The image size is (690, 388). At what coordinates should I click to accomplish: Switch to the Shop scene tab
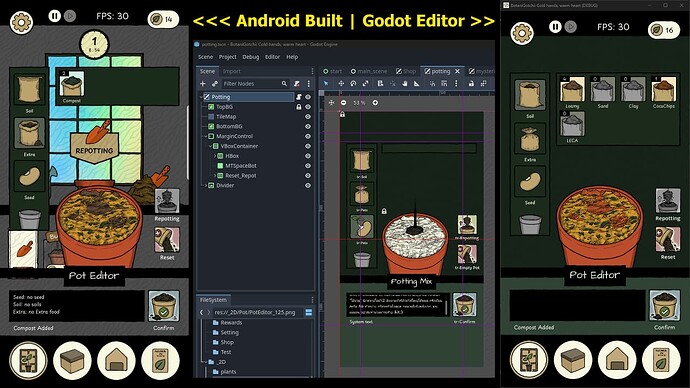(x=406, y=71)
